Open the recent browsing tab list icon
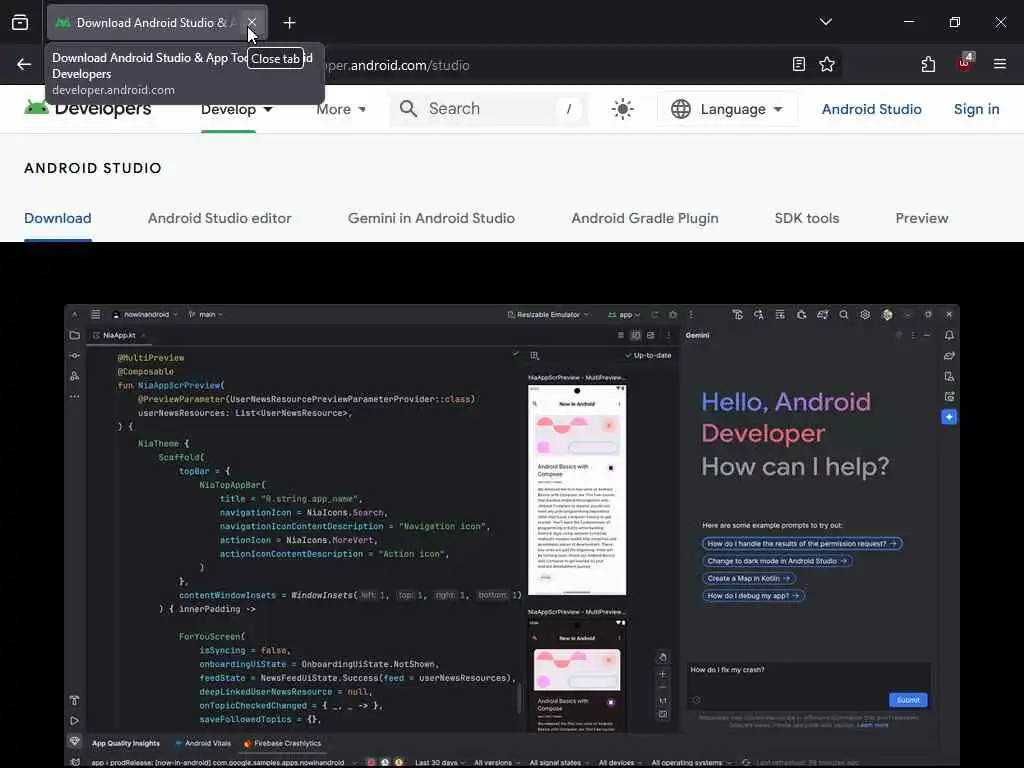Image resolution: width=1024 pixels, height=768 pixels. pyautogui.click(x=20, y=23)
